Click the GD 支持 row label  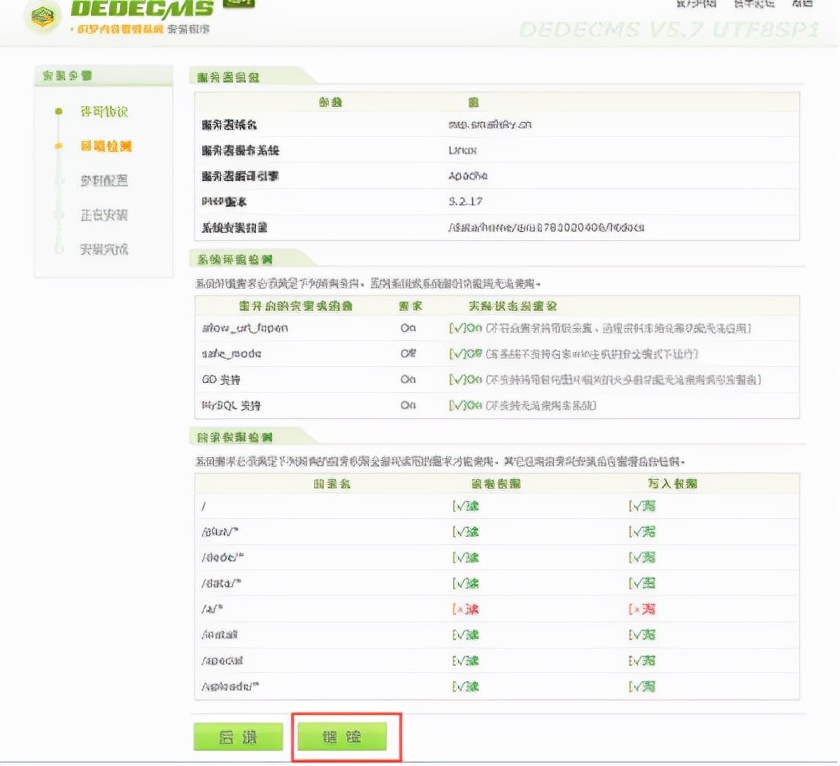221,379
